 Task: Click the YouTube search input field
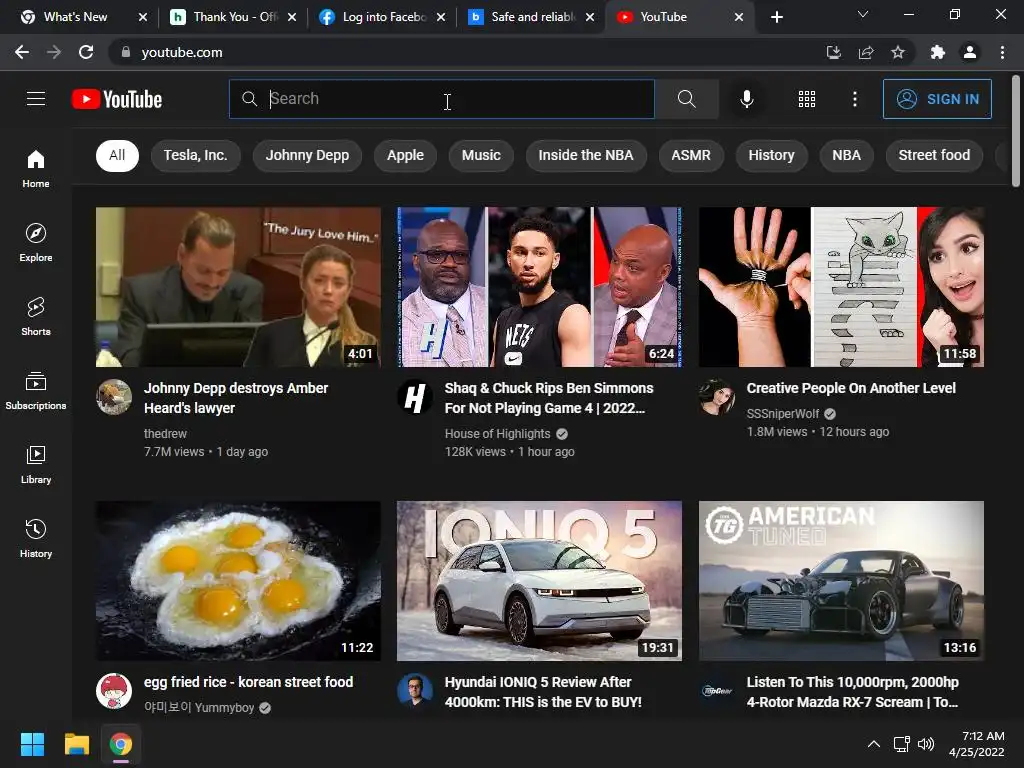[441, 99]
